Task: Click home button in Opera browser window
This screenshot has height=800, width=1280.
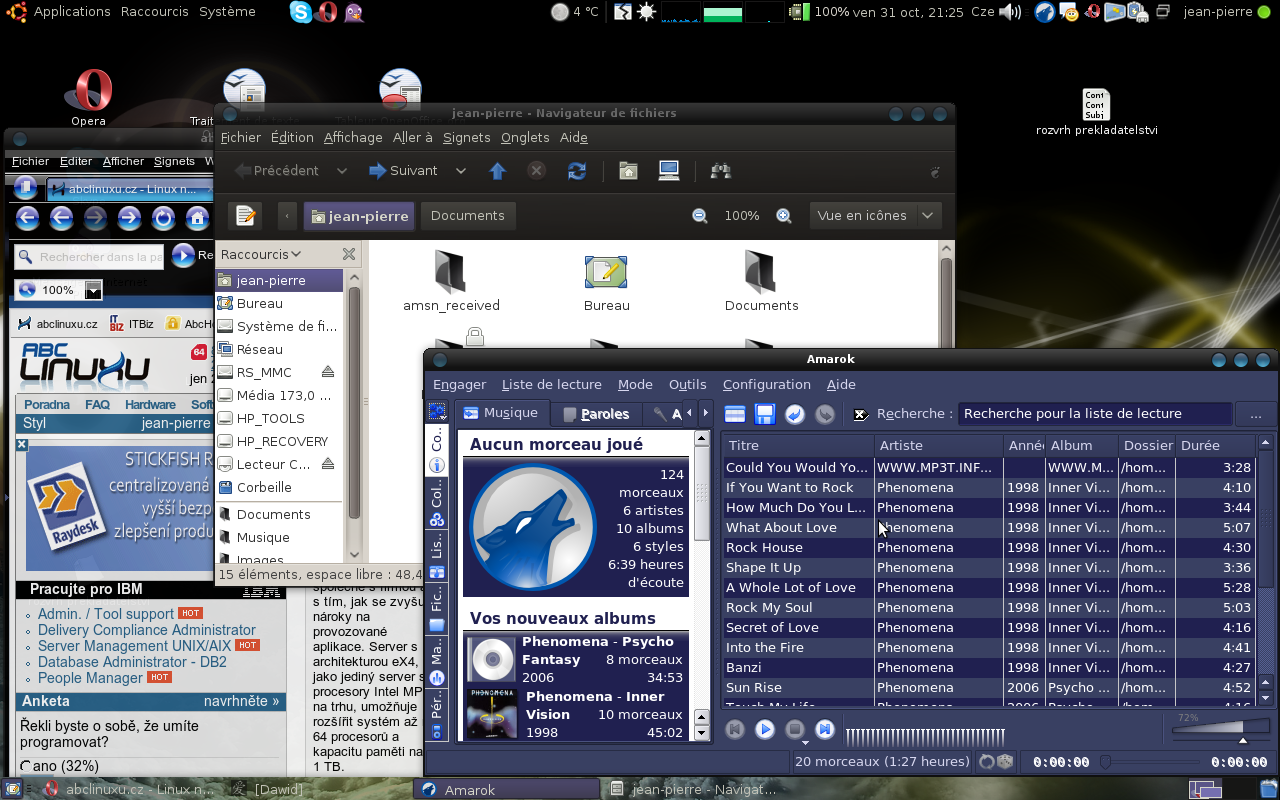Action: pos(197,218)
